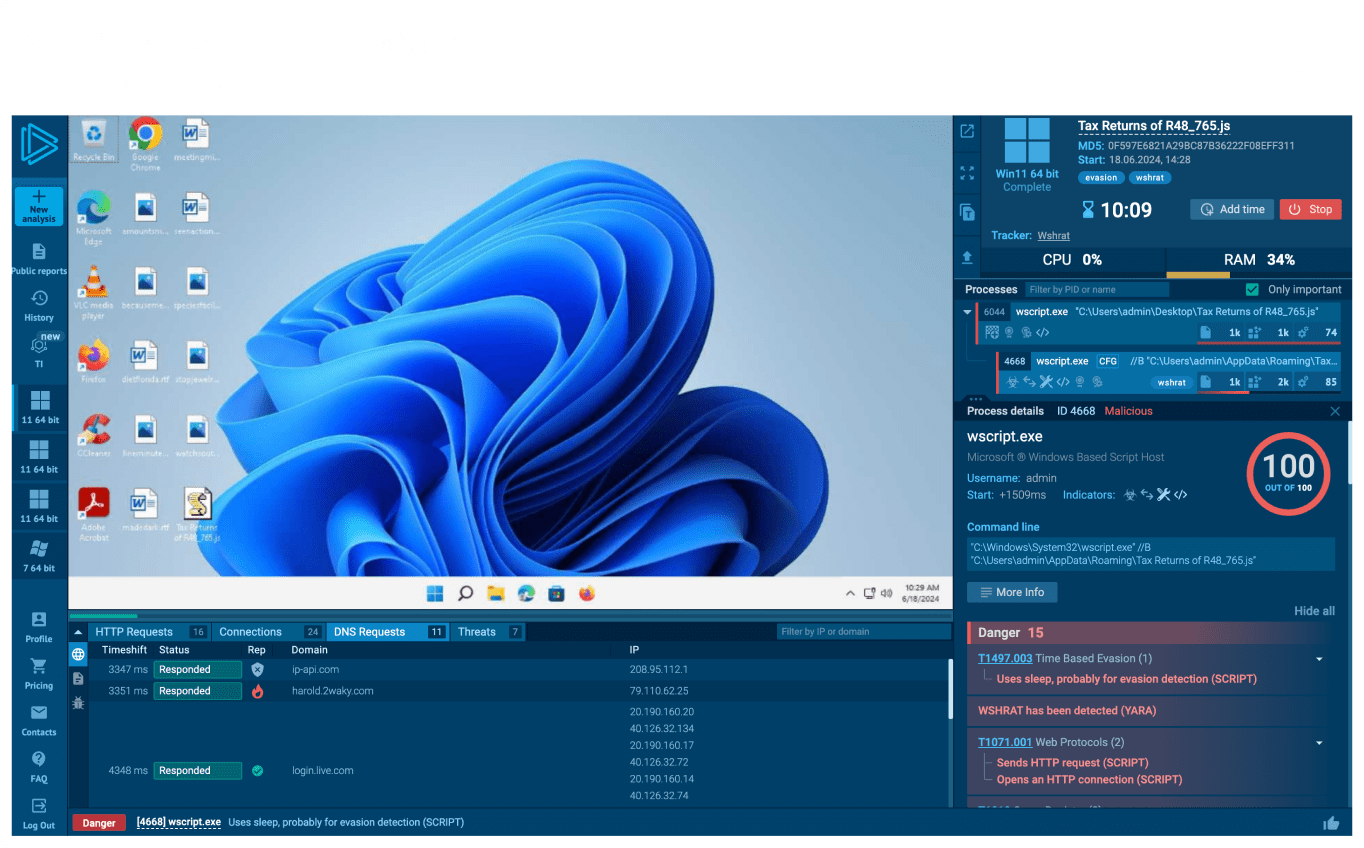This screenshot has height=848, width=1364.
Task: Click the [4668] wscript.exe link in status bar
Action: pyautogui.click(x=179, y=823)
